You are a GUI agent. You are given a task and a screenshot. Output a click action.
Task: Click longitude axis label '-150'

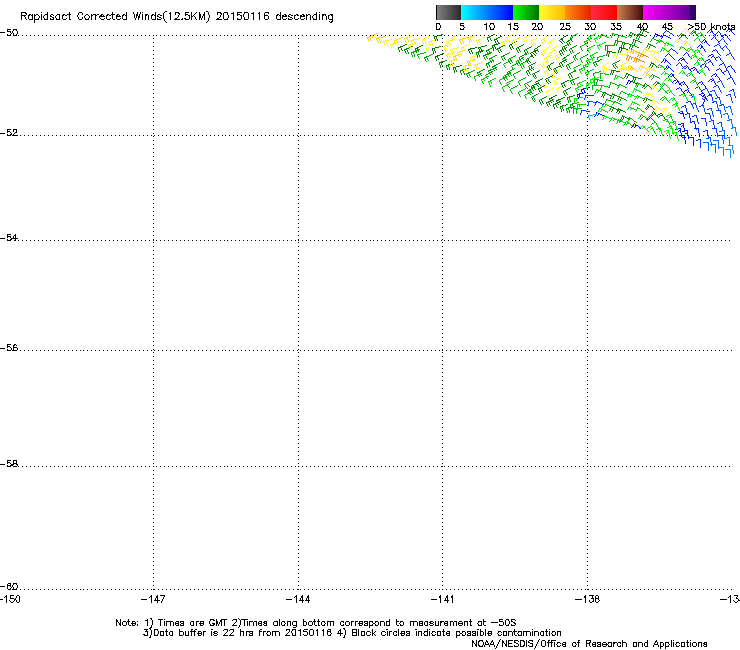(x=10, y=599)
